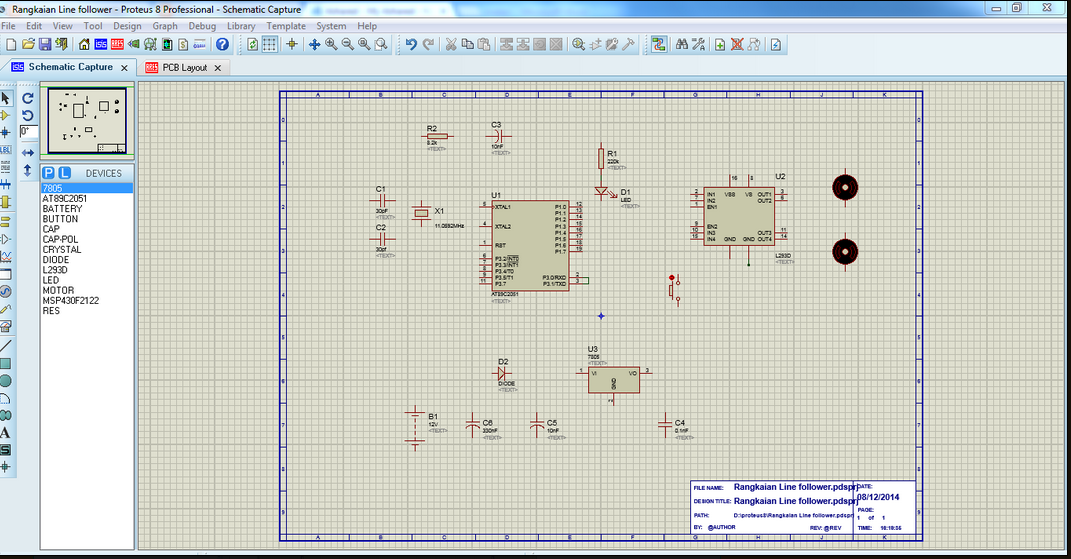Select MOTOR in the devices list
The height and width of the screenshot is (559, 1071).
[x=87, y=290]
